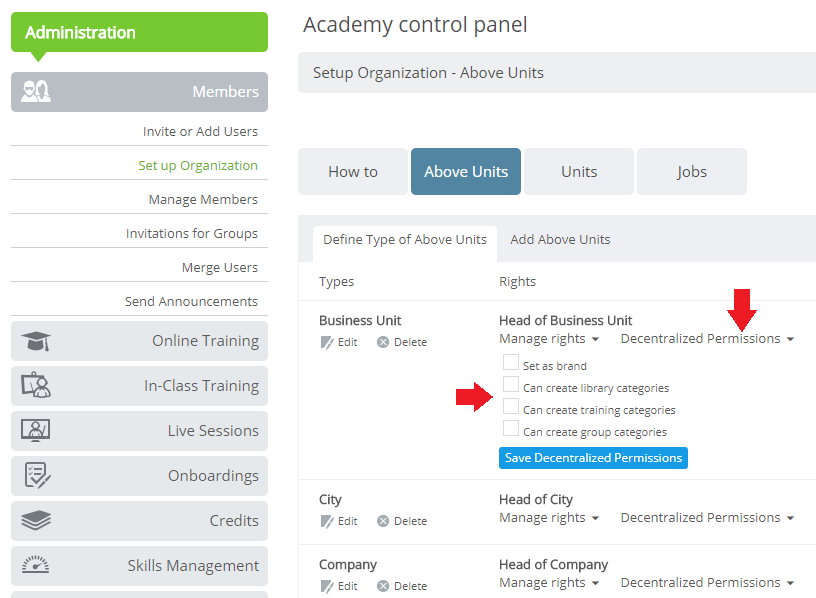Click the Live Sessions screen icon
The image size is (816, 598).
coord(36,430)
